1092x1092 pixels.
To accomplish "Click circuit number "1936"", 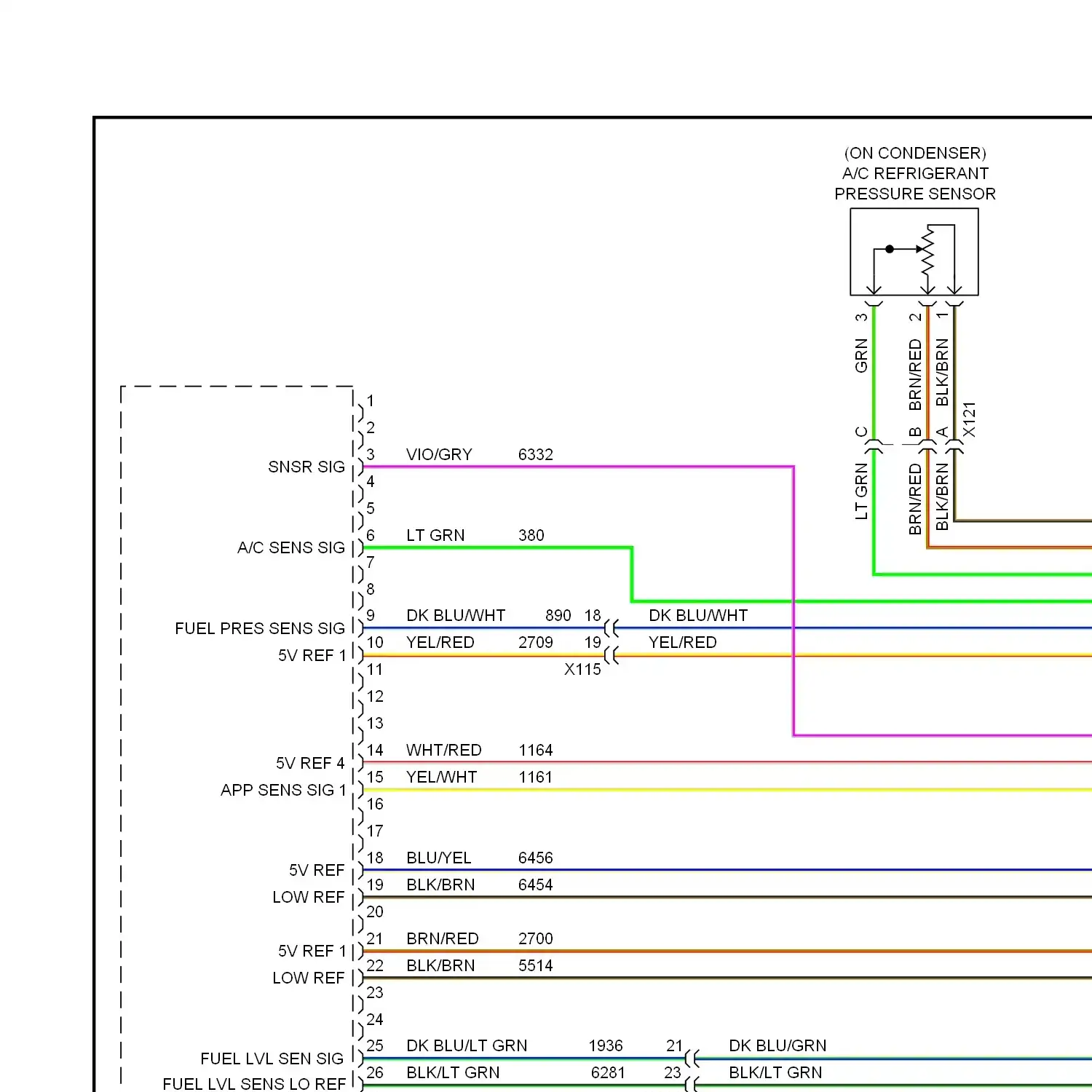I will (x=606, y=1045).
